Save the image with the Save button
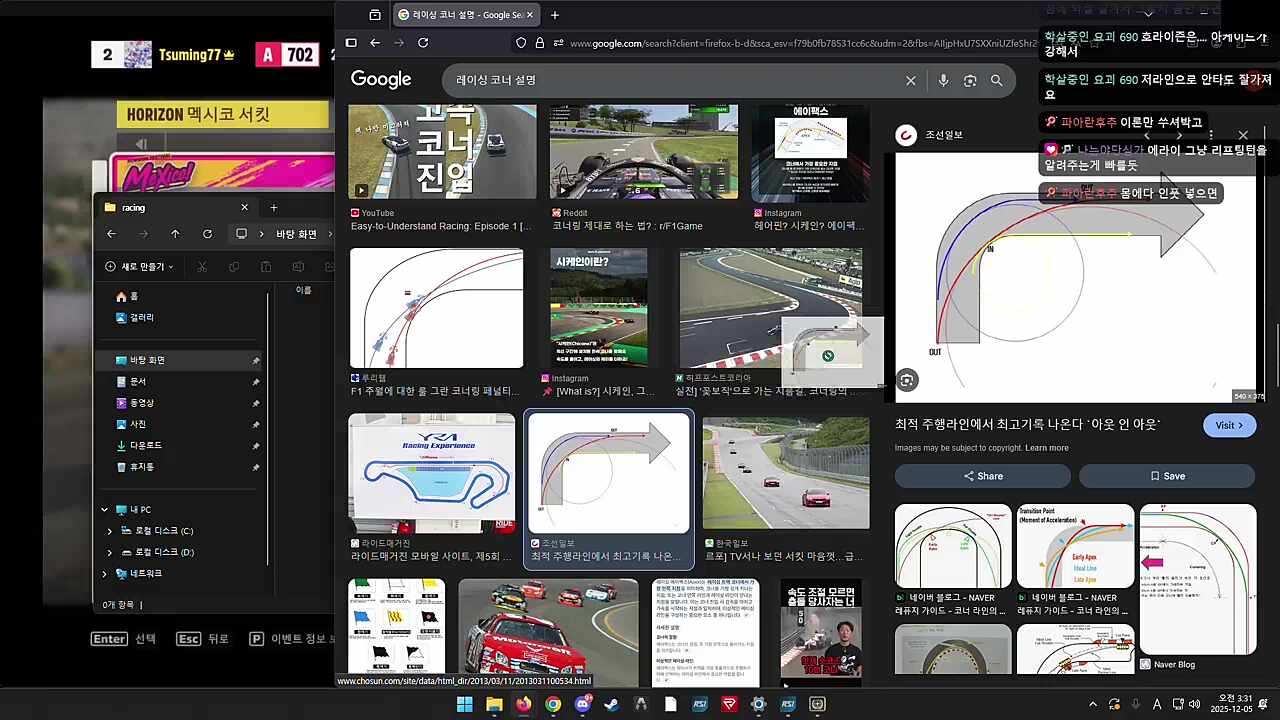 tap(1166, 476)
